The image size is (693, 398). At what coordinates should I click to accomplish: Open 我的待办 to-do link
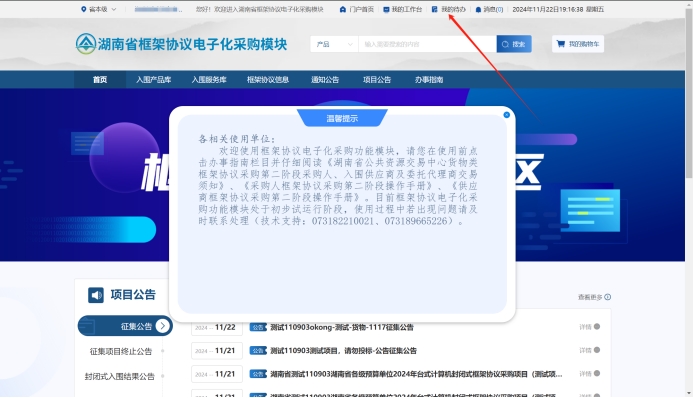453,9
